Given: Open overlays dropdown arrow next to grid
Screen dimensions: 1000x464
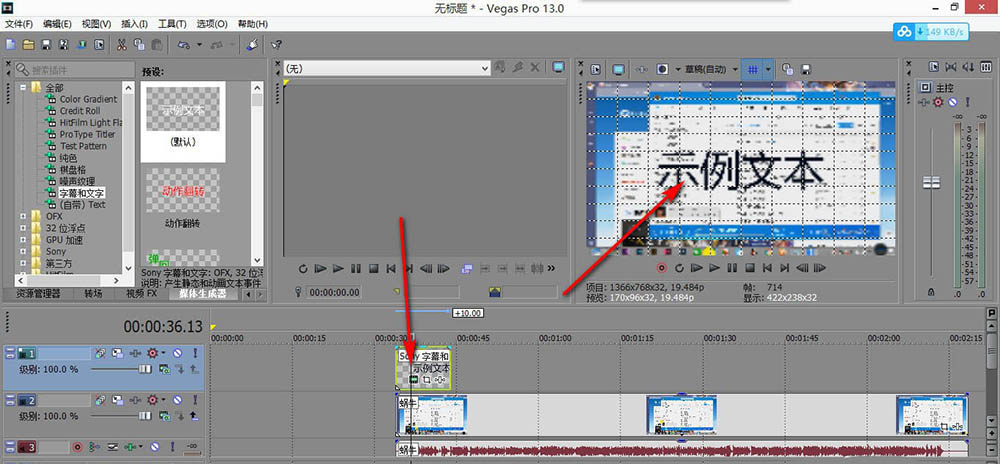Looking at the screenshot, I should (x=768, y=69).
